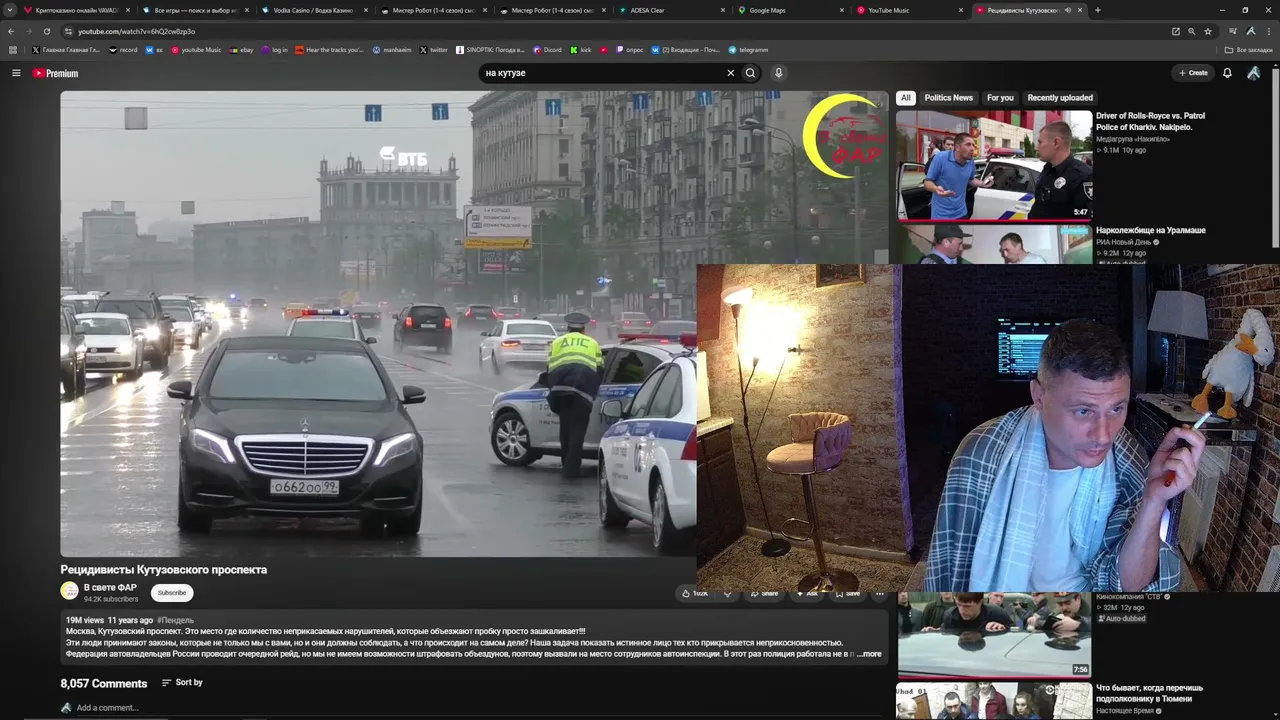This screenshot has width=1280, height=720.
Task: Clear the search box text
Action: click(730, 73)
